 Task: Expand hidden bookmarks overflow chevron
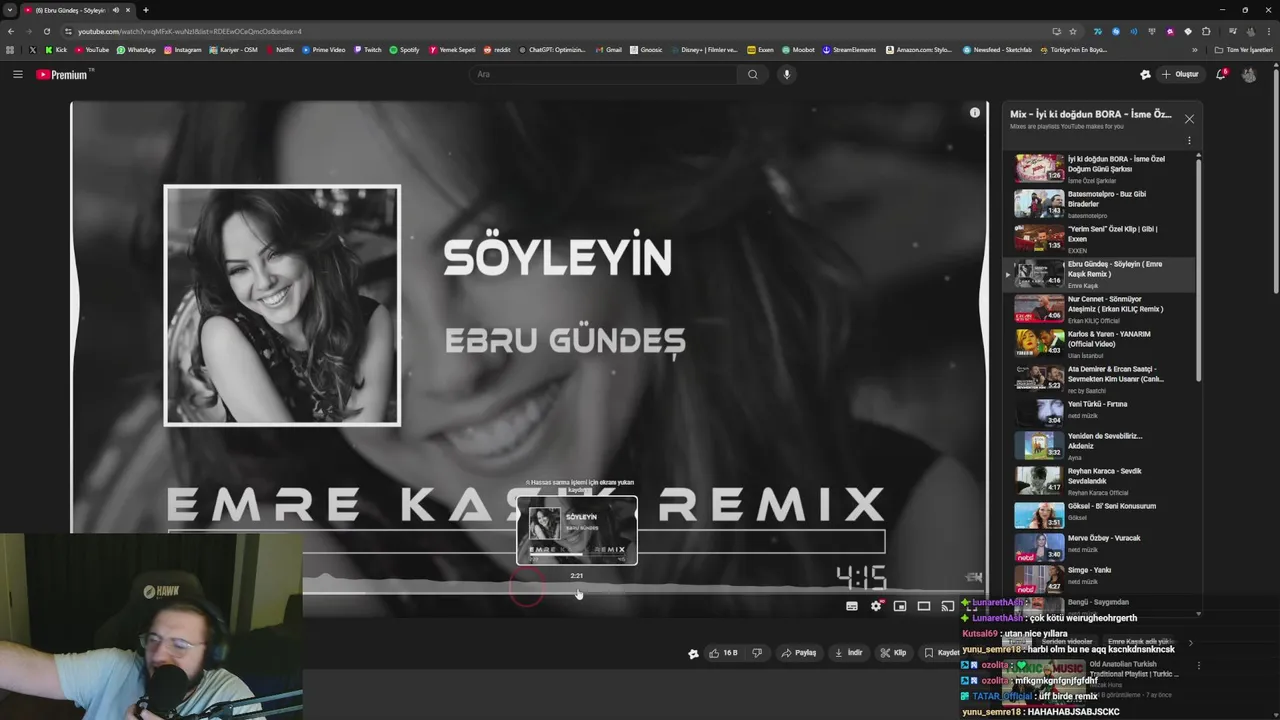[x=1194, y=50]
